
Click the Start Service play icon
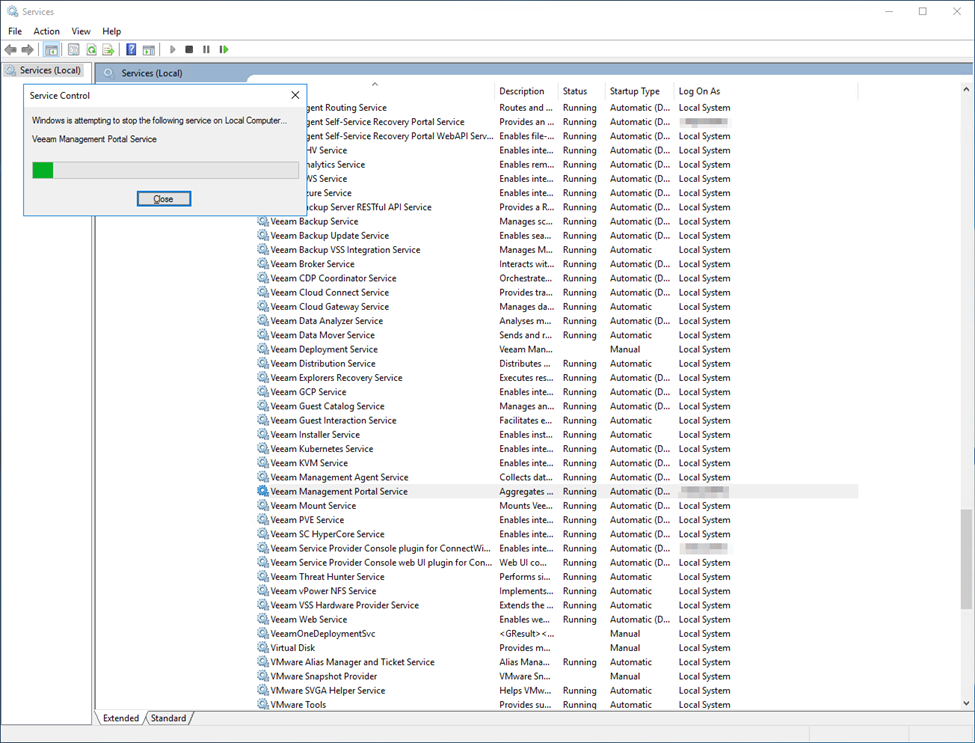click(x=173, y=49)
